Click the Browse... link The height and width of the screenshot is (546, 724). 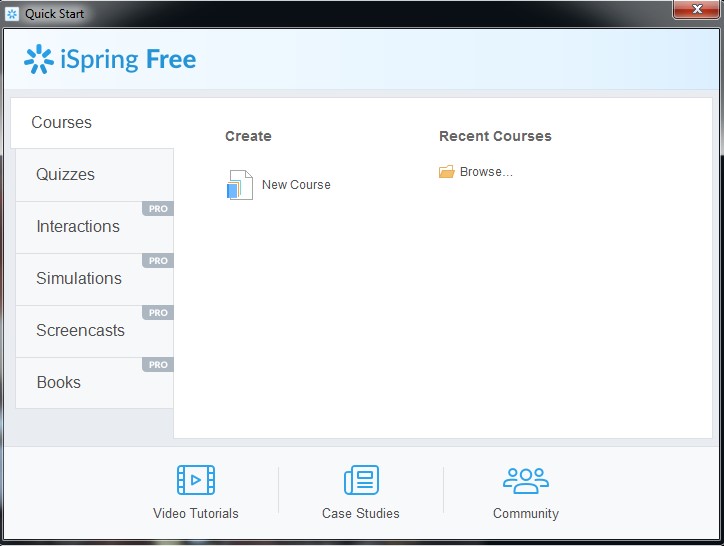486,172
